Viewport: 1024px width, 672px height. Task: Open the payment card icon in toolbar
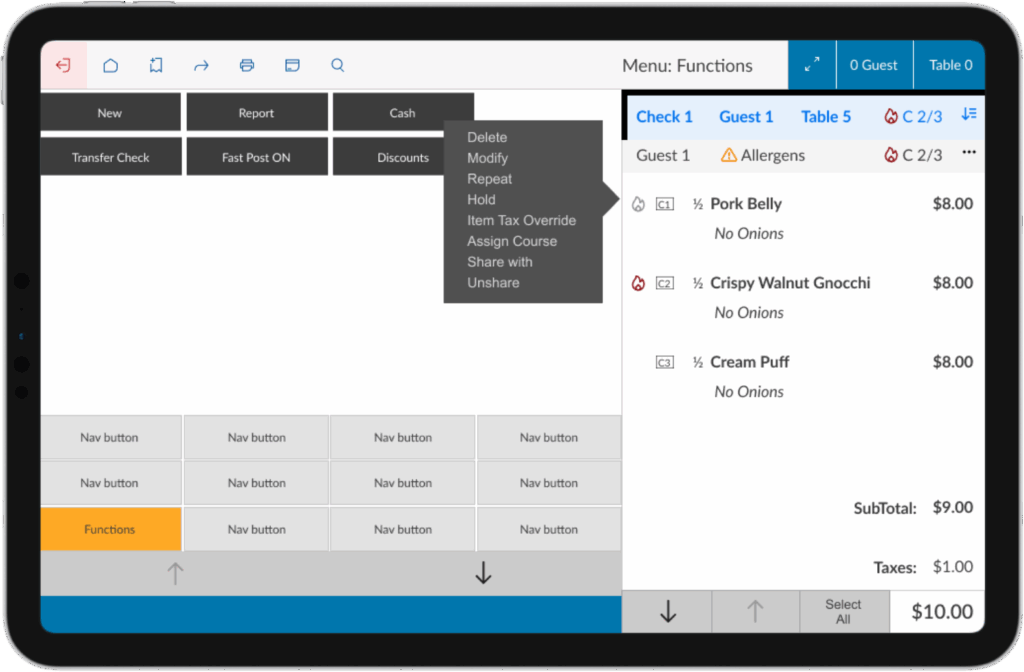[291, 64]
